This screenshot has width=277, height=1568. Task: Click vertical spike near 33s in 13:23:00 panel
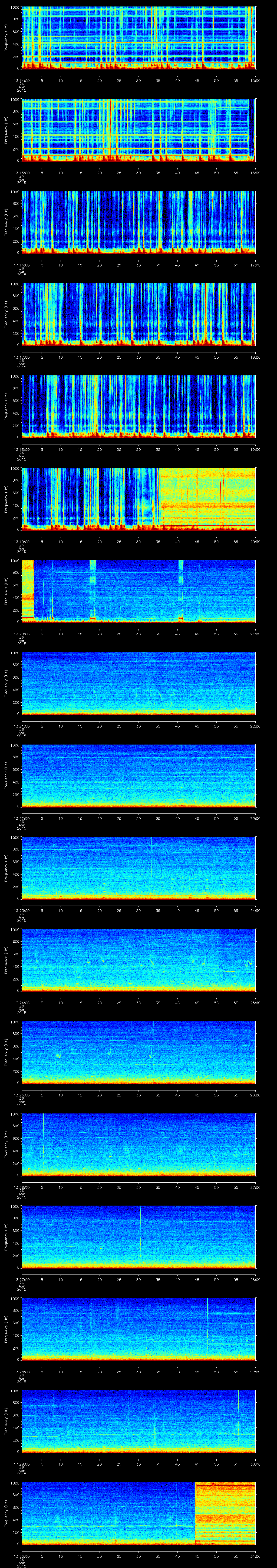pos(151,857)
